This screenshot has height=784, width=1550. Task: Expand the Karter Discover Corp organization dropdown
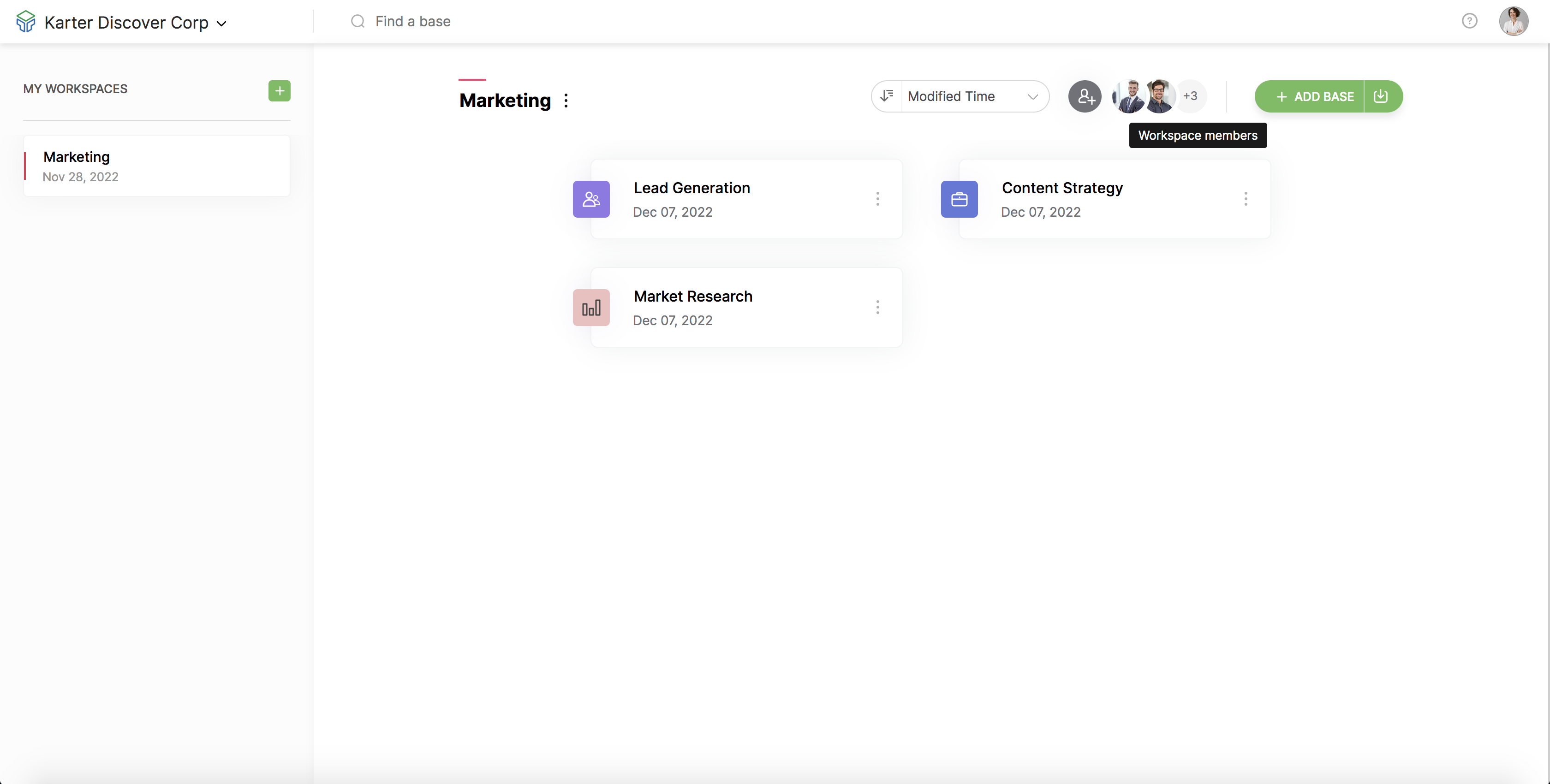pyautogui.click(x=221, y=24)
